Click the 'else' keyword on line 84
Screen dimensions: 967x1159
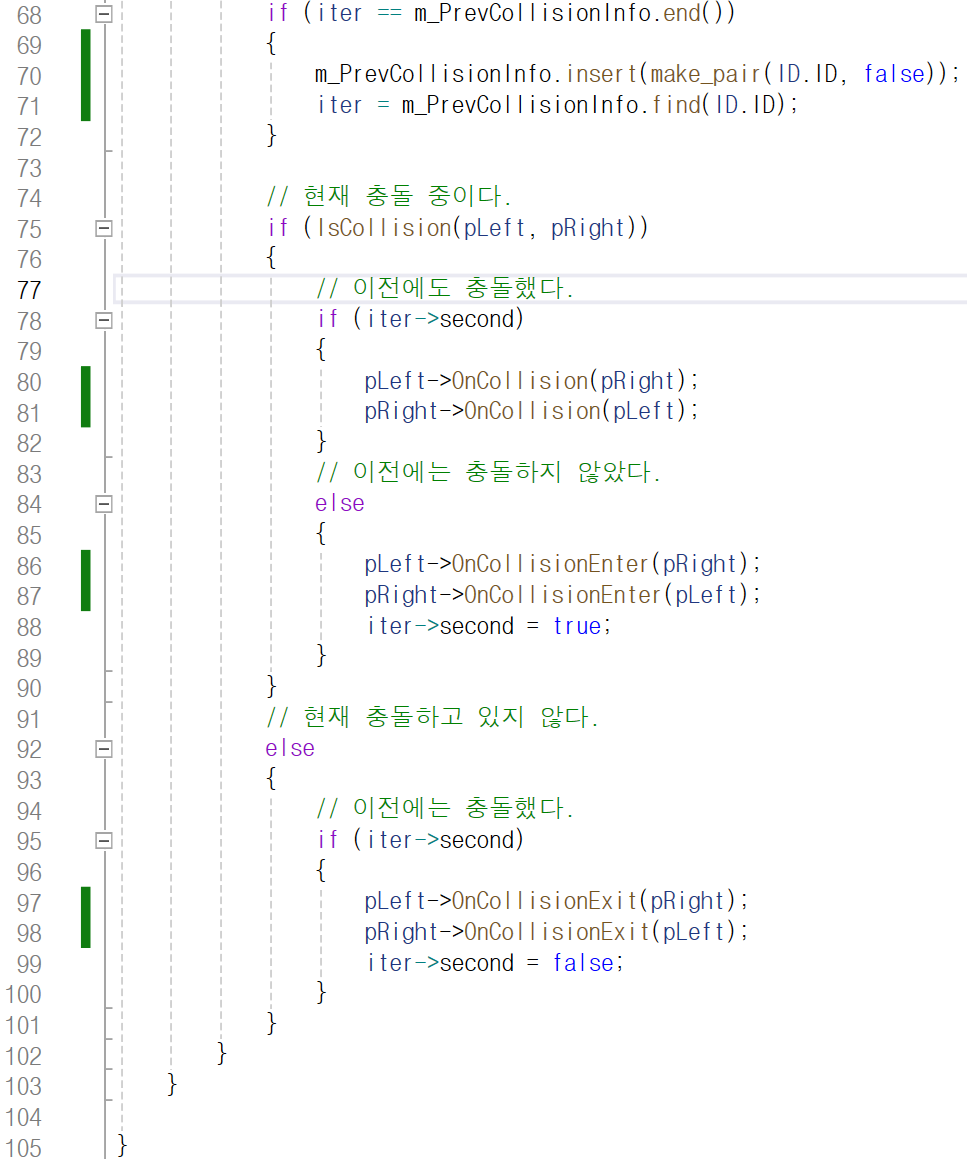click(339, 503)
